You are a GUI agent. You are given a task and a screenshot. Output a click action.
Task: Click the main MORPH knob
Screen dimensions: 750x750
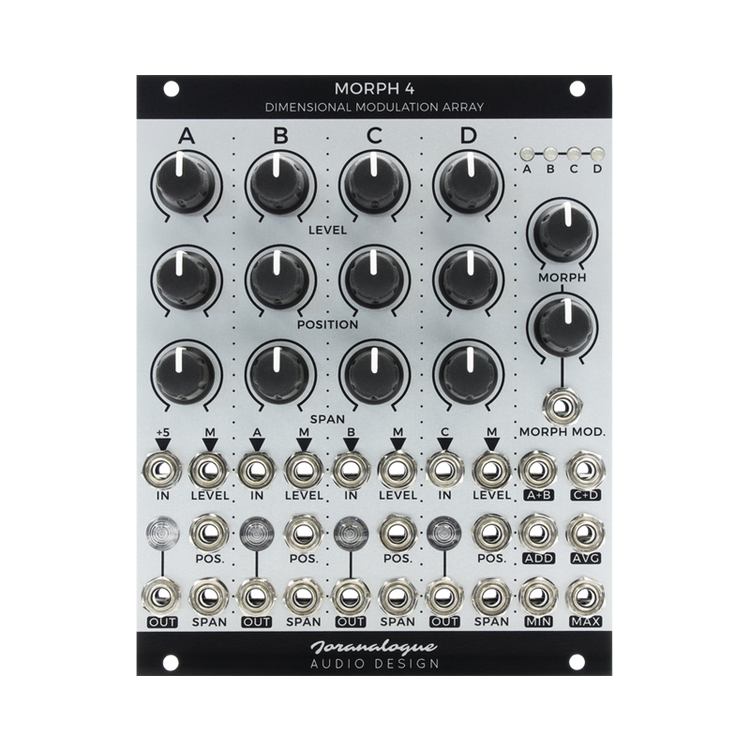point(562,232)
